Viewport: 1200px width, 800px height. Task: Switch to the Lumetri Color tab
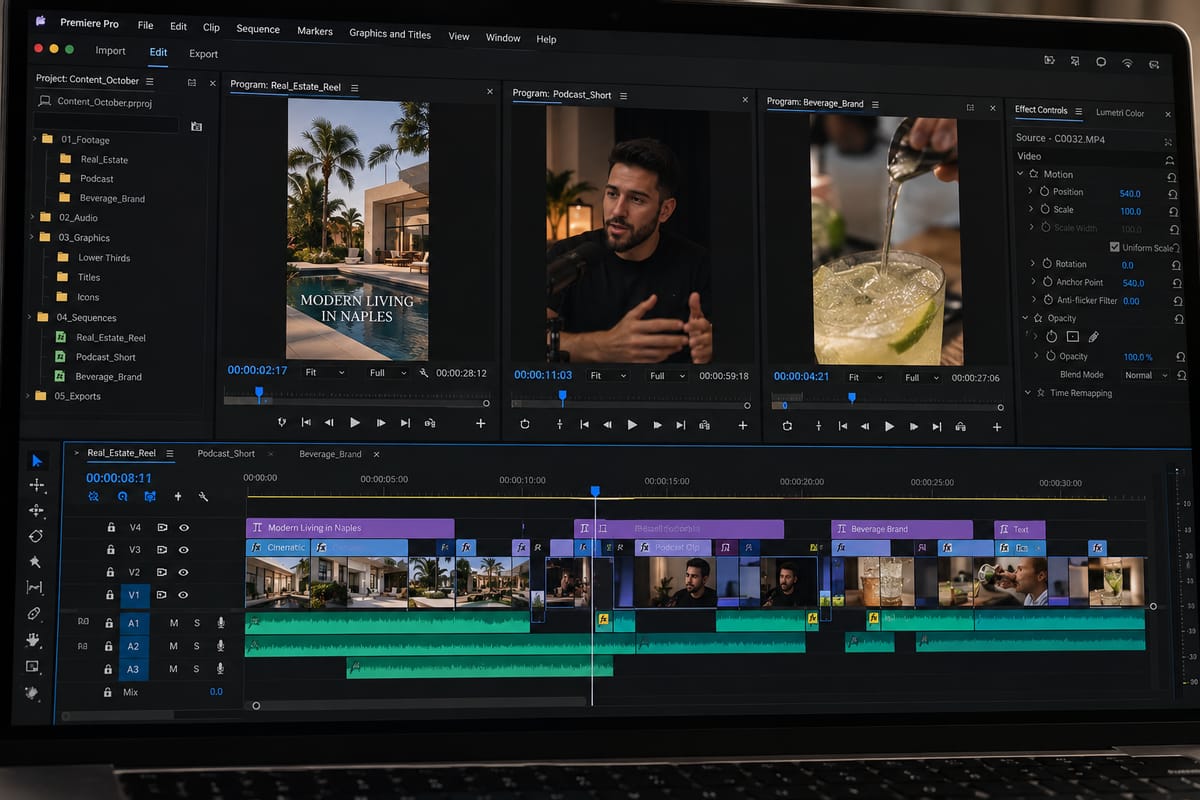(x=1120, y=113)
